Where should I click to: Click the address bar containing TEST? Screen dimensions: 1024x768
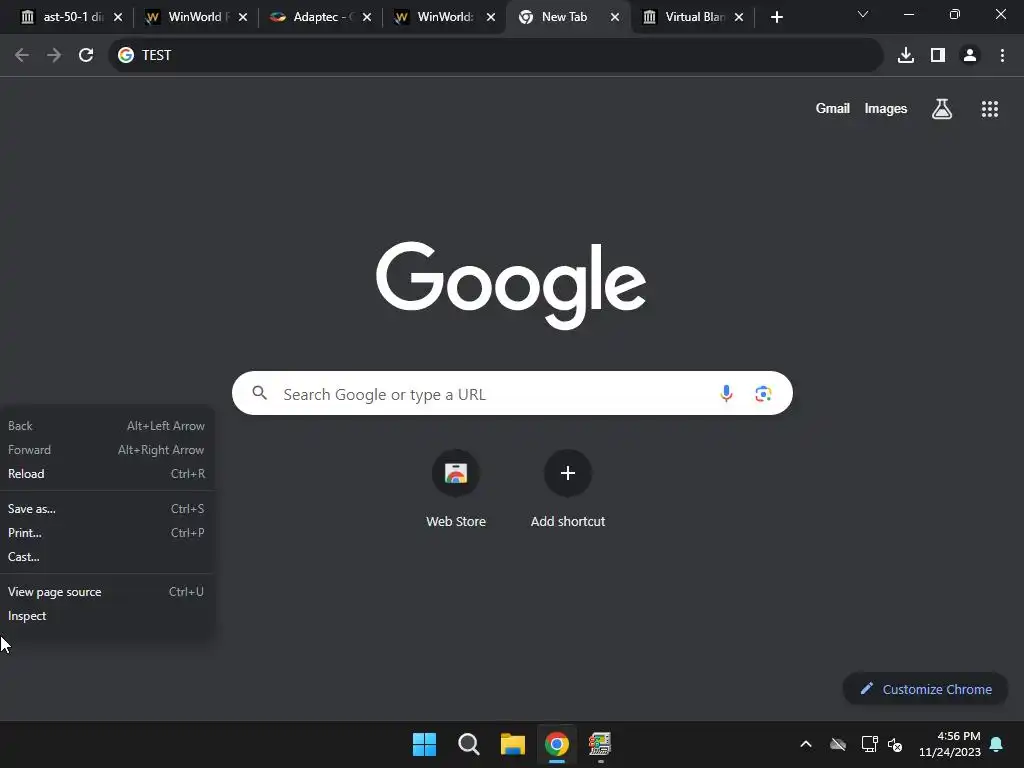[496, 55]
